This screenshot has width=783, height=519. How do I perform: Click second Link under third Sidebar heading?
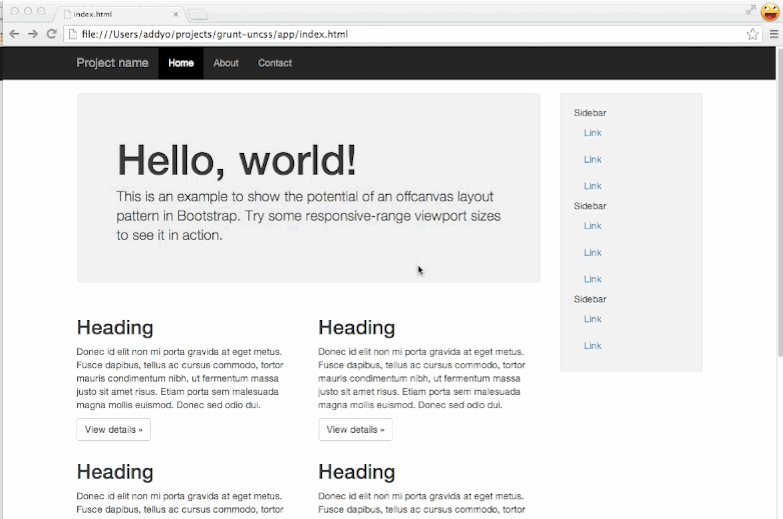(x=593, y=346)
